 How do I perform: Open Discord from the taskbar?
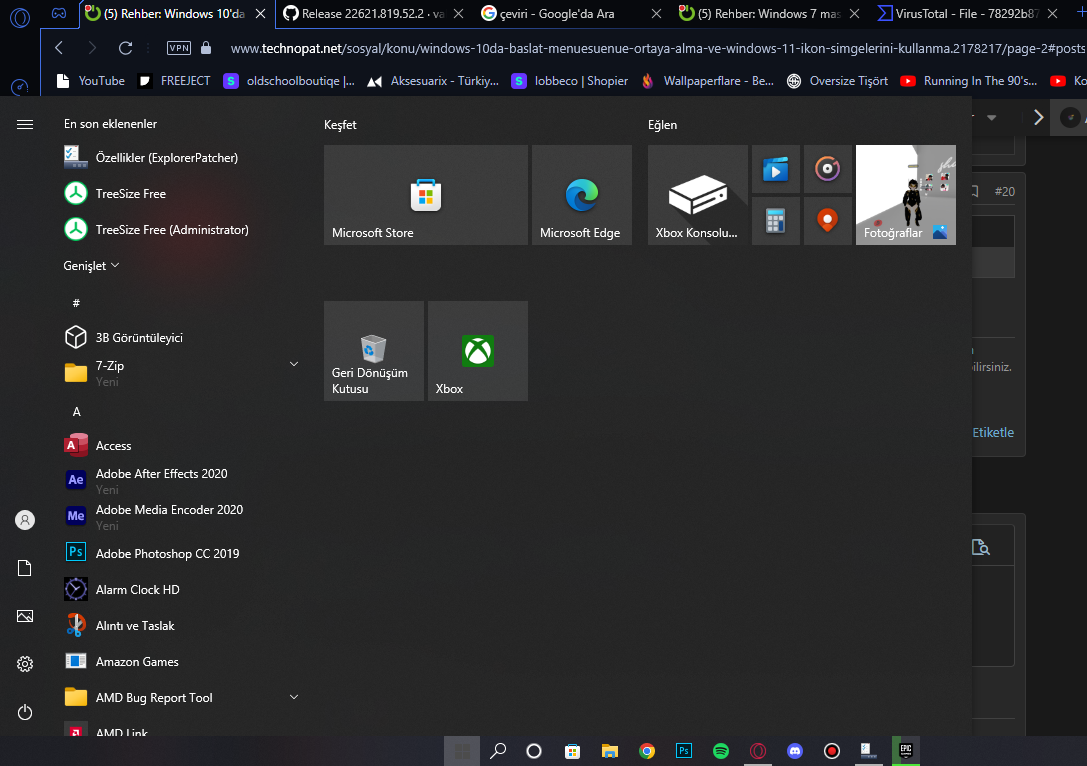(795, 751)
